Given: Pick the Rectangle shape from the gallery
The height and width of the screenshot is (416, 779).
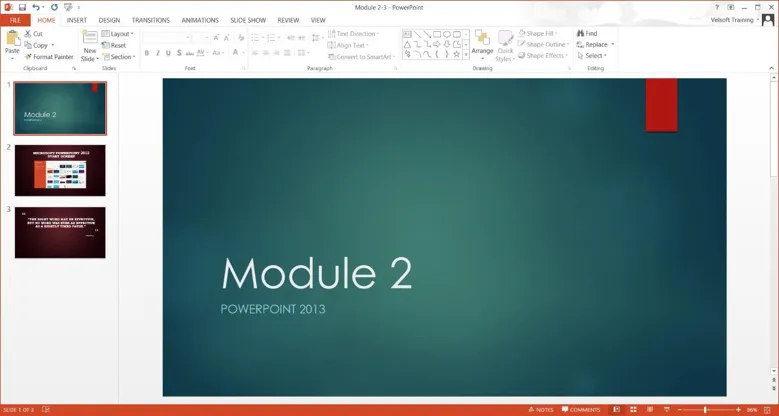Looking at the screenshot, I should [x=437, y=34].
